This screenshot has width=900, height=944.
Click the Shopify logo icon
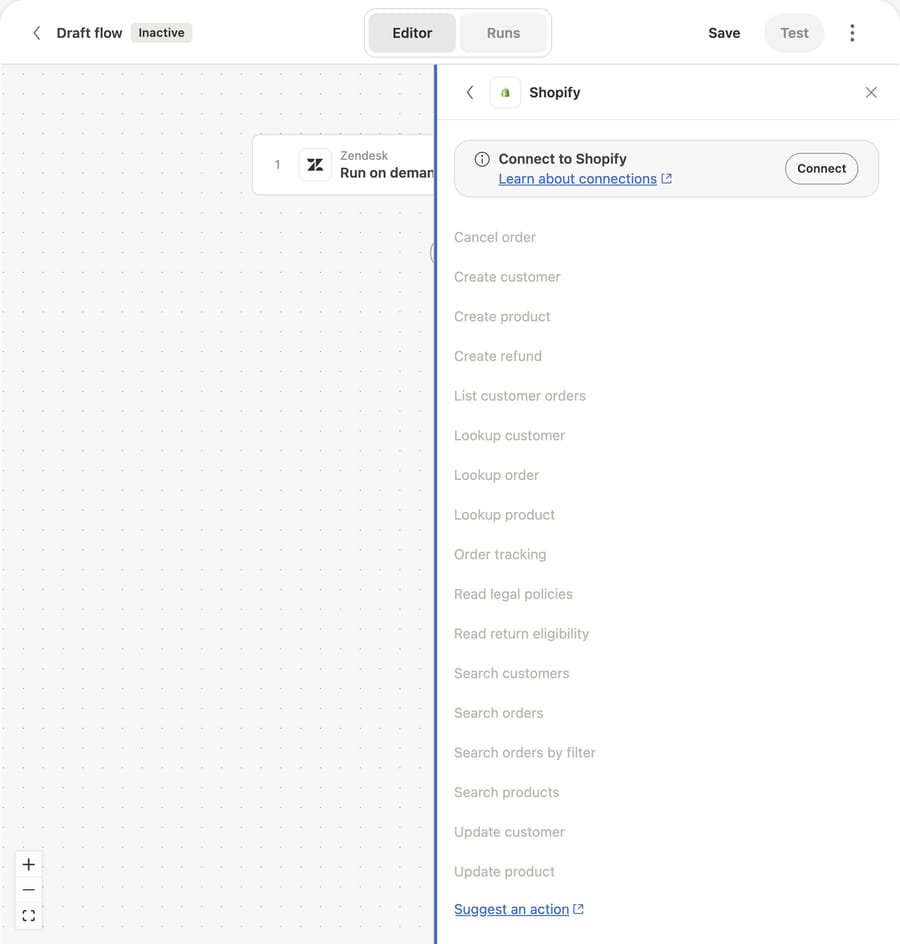coord(505,93)
